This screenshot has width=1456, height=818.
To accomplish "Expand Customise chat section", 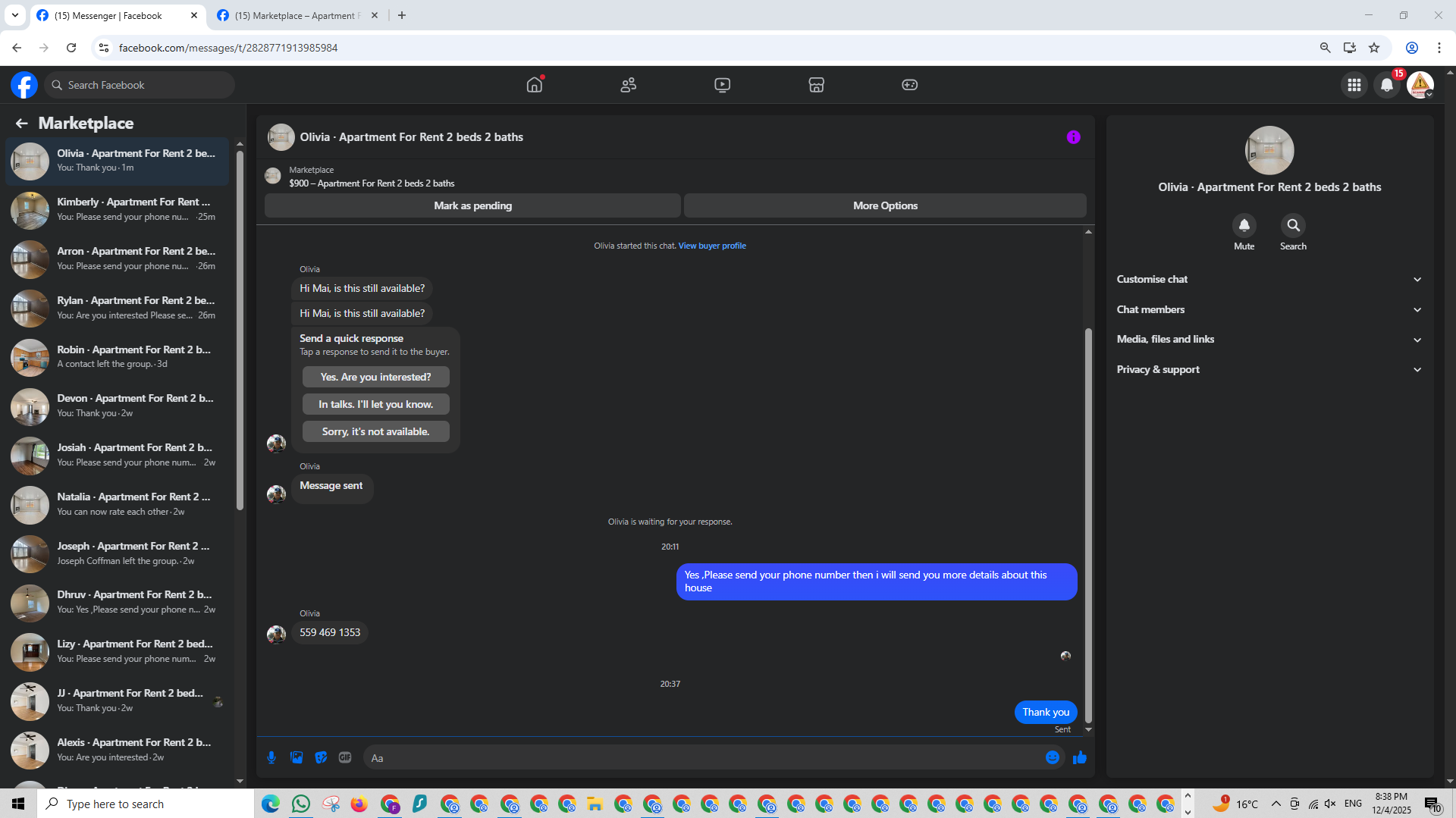I will click(x=1269, y=280).
